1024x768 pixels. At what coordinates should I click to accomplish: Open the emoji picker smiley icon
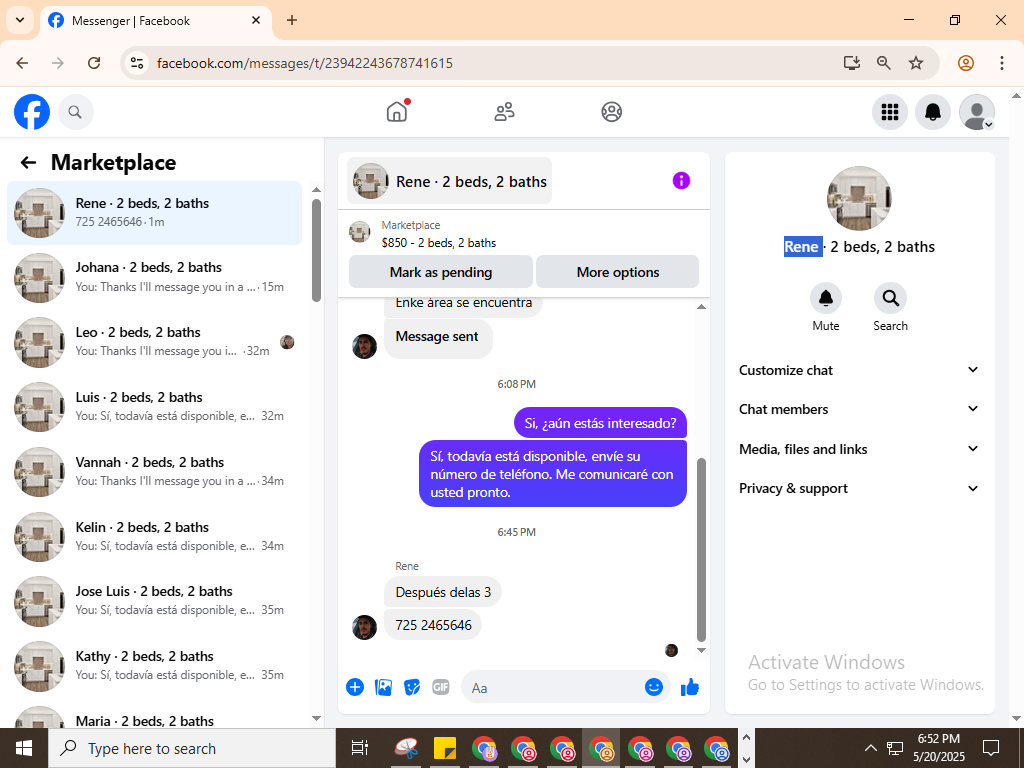click(654, 686)
